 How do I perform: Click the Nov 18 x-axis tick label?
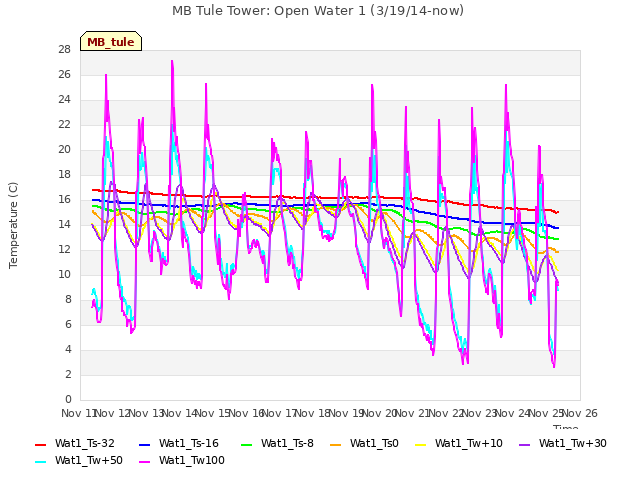point(313,413)
